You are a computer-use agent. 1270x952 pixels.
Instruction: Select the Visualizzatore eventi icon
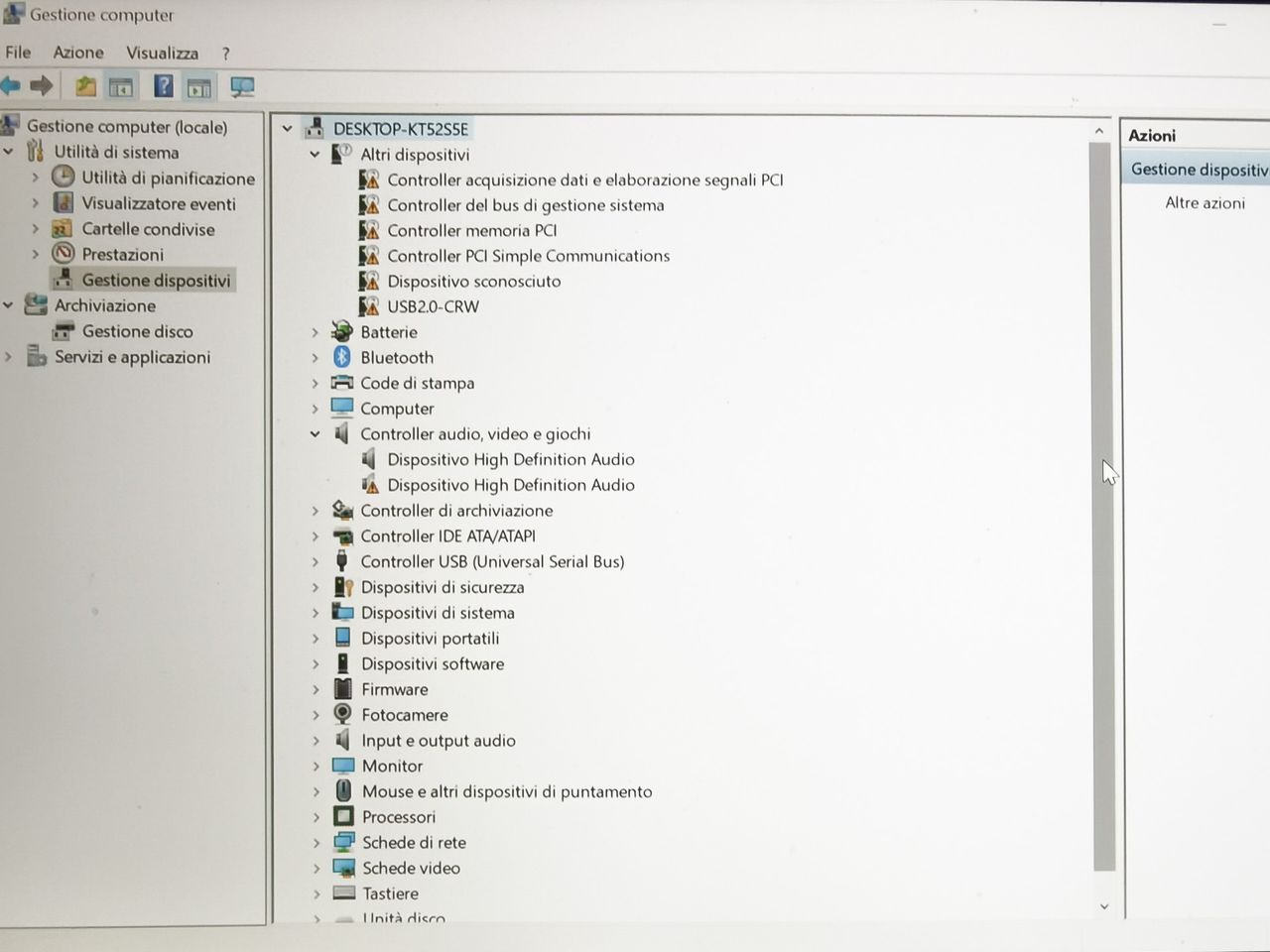click(x=63, y=203)
